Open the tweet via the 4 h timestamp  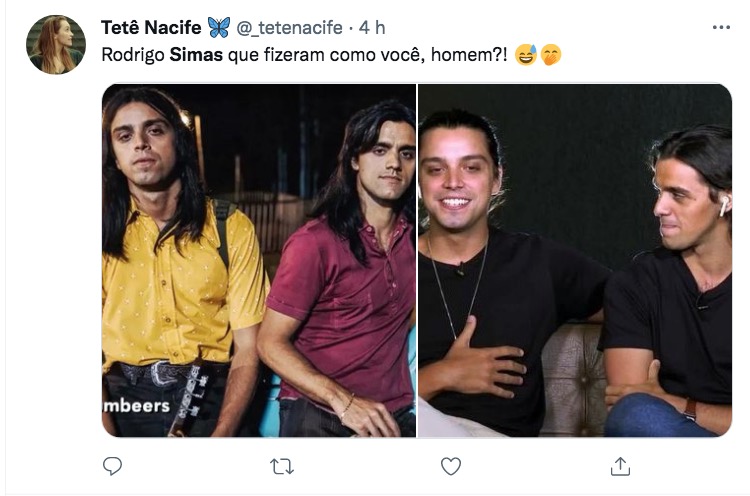pos(372,28)
